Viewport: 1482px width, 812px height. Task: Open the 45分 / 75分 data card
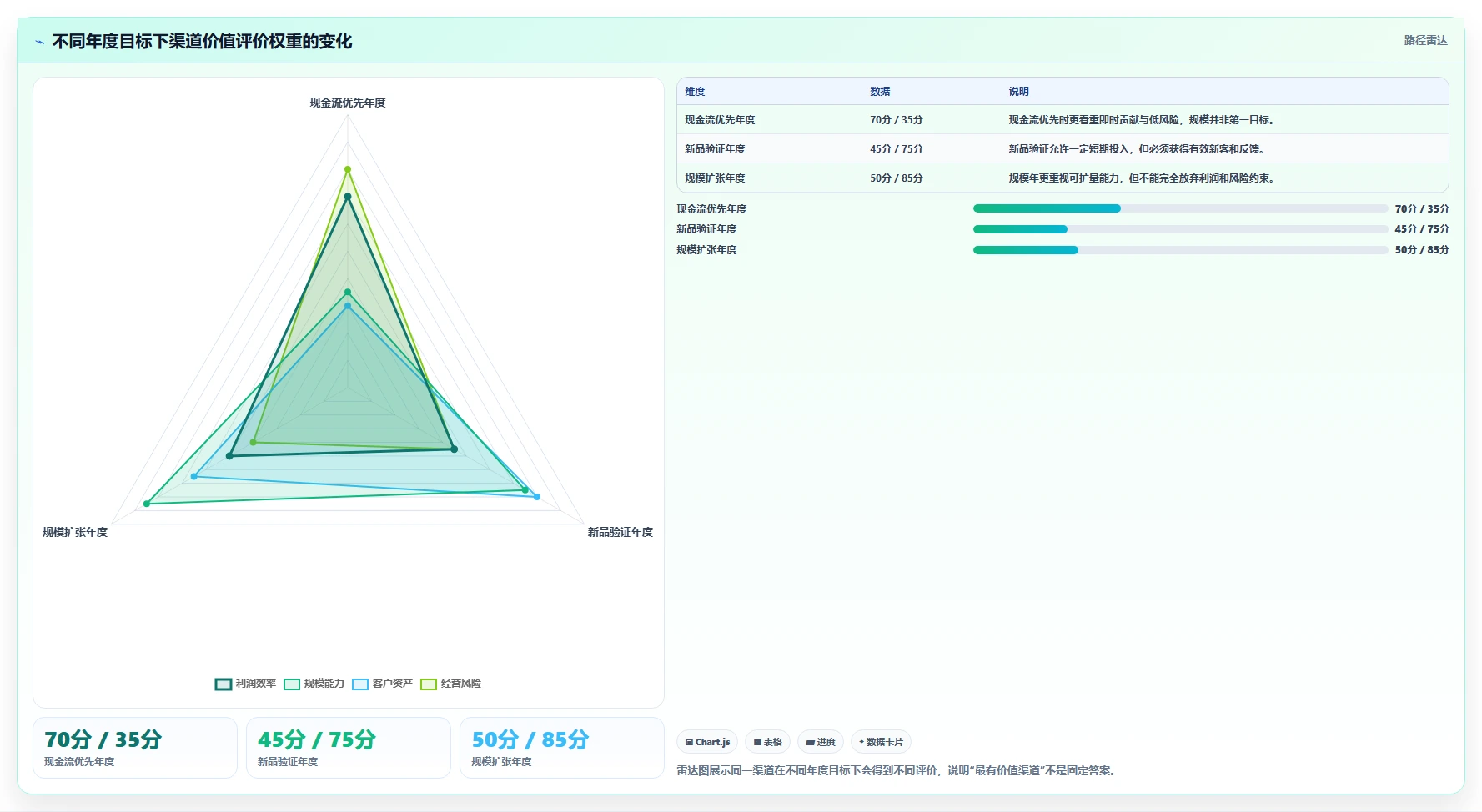(x=349, y=748)
